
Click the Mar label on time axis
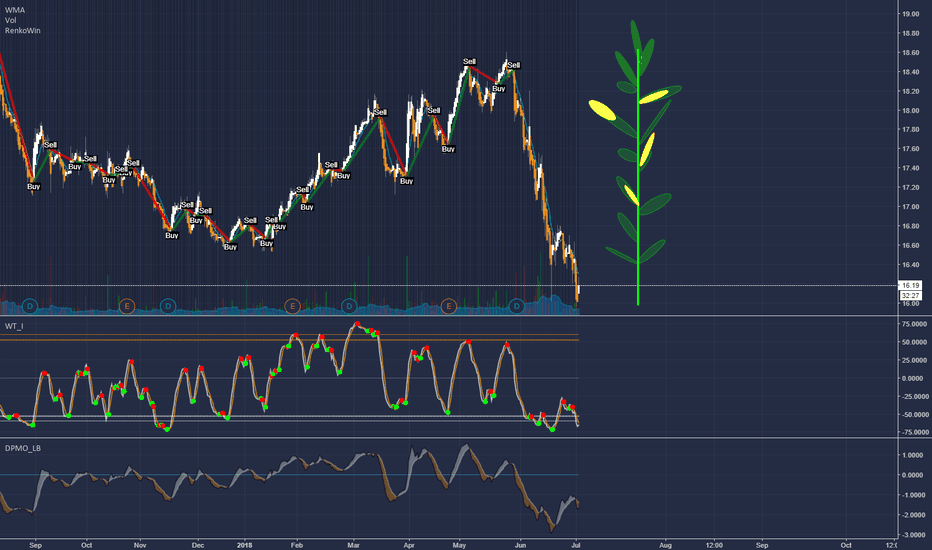tap(354, 545)
